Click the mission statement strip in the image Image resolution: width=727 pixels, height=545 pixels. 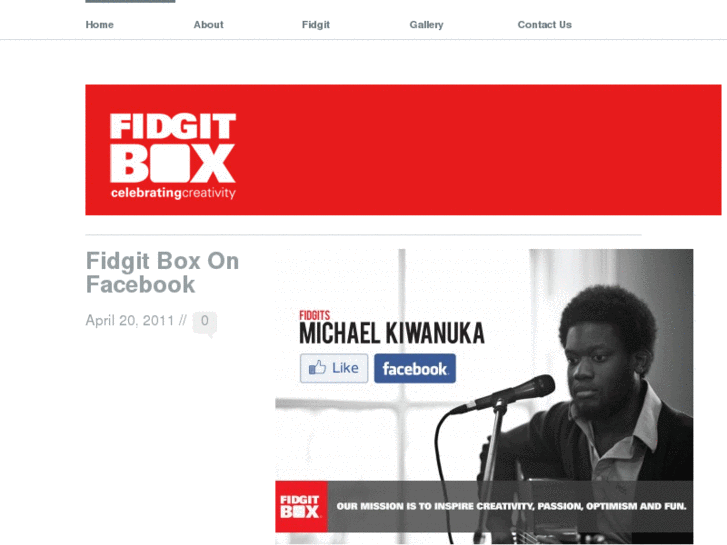(511, 506)
